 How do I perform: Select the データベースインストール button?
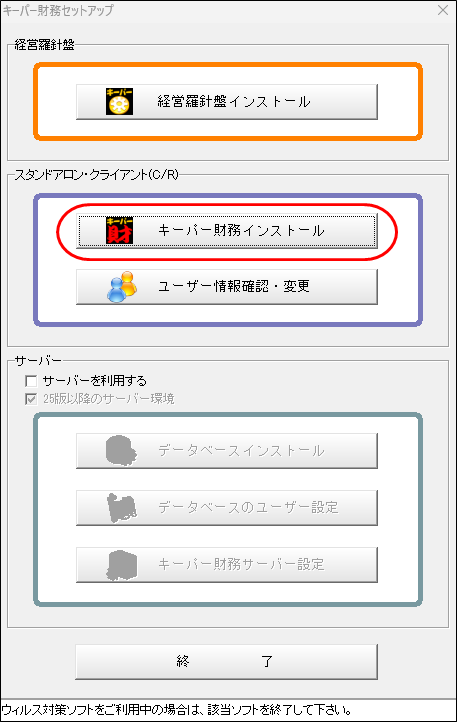pyautogui.click(x=227, y=451)
